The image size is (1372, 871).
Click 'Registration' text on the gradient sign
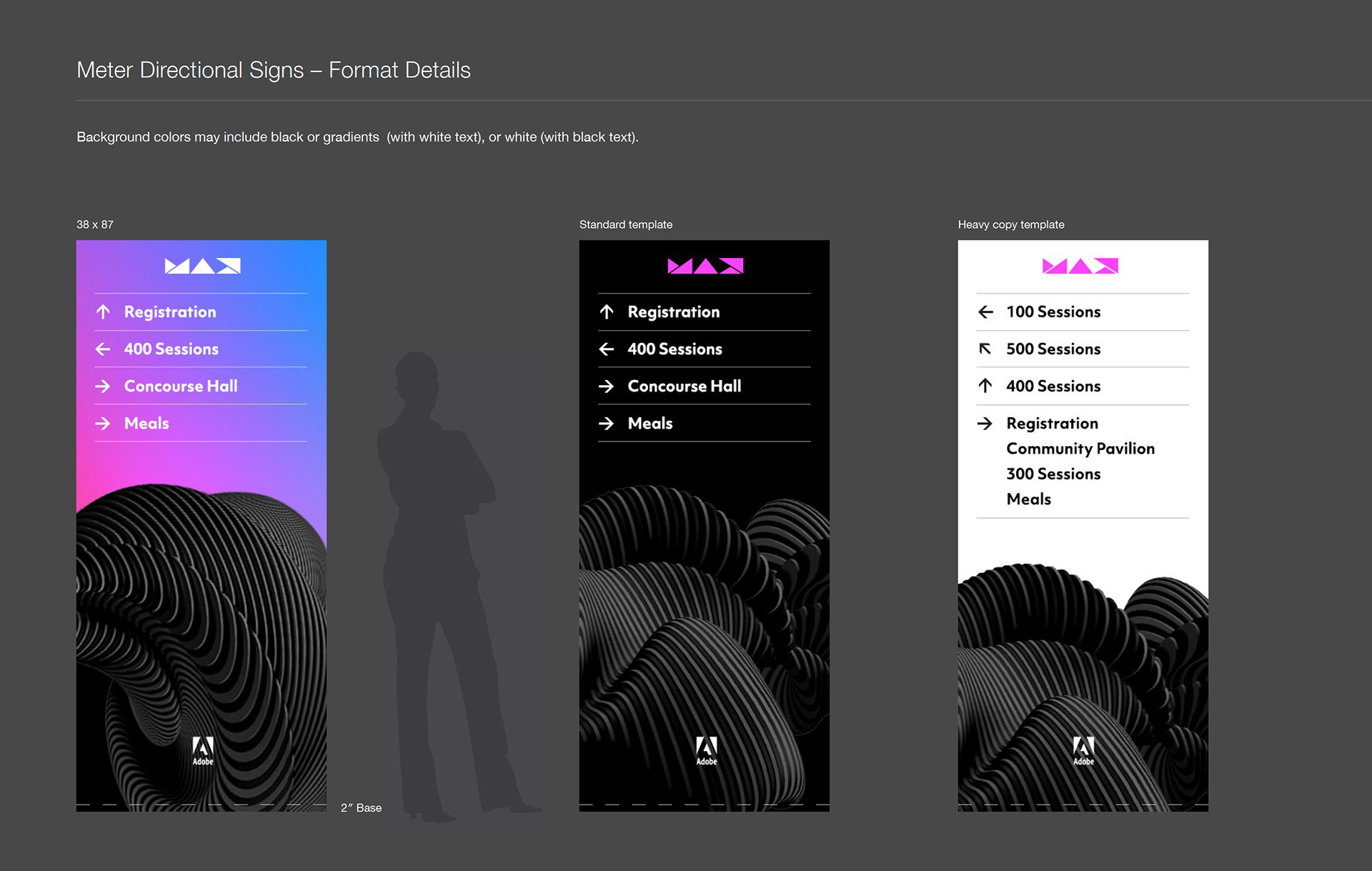coord(170,312)
